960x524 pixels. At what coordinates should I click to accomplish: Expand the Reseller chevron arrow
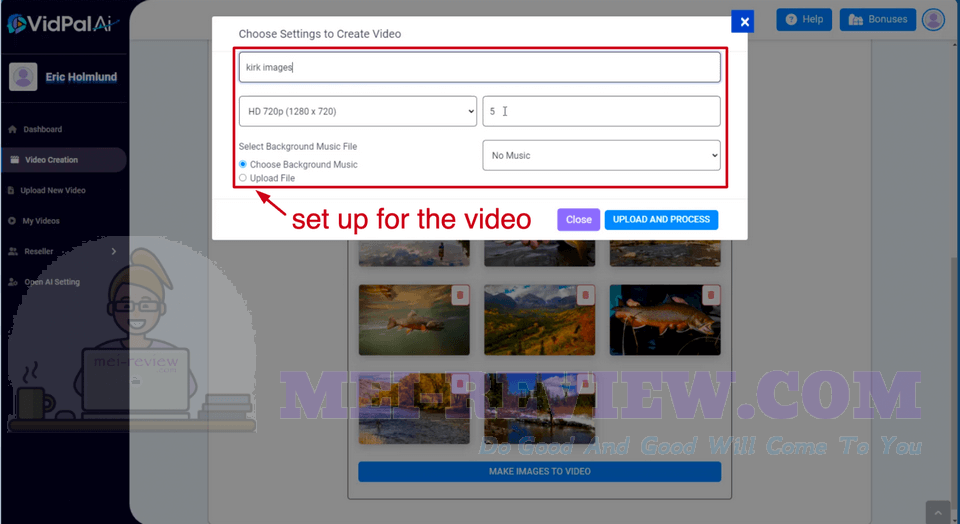pos(114,252)
